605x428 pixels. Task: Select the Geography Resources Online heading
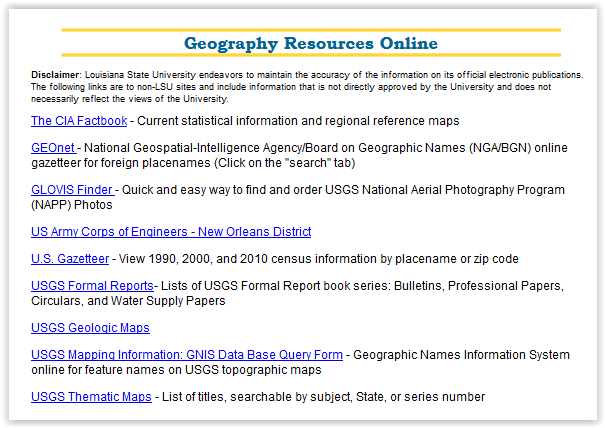pos(311,44)
